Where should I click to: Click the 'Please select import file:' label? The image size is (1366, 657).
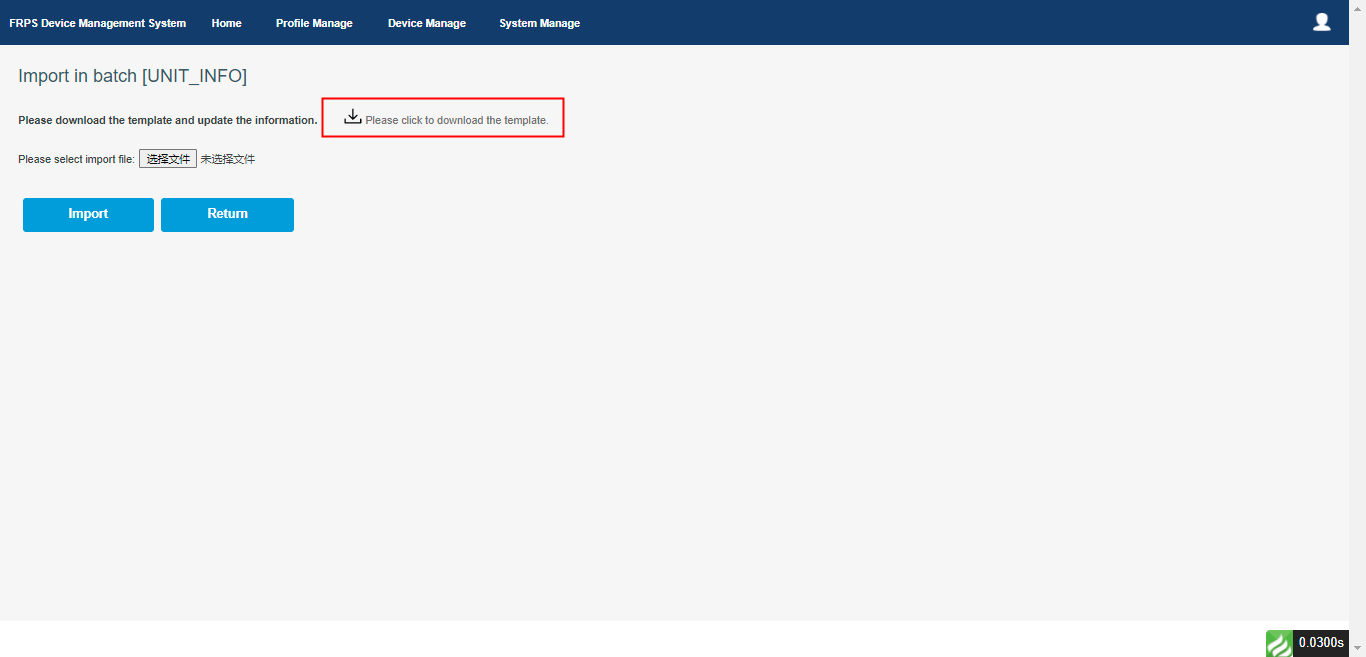click(x=76, y=159)
